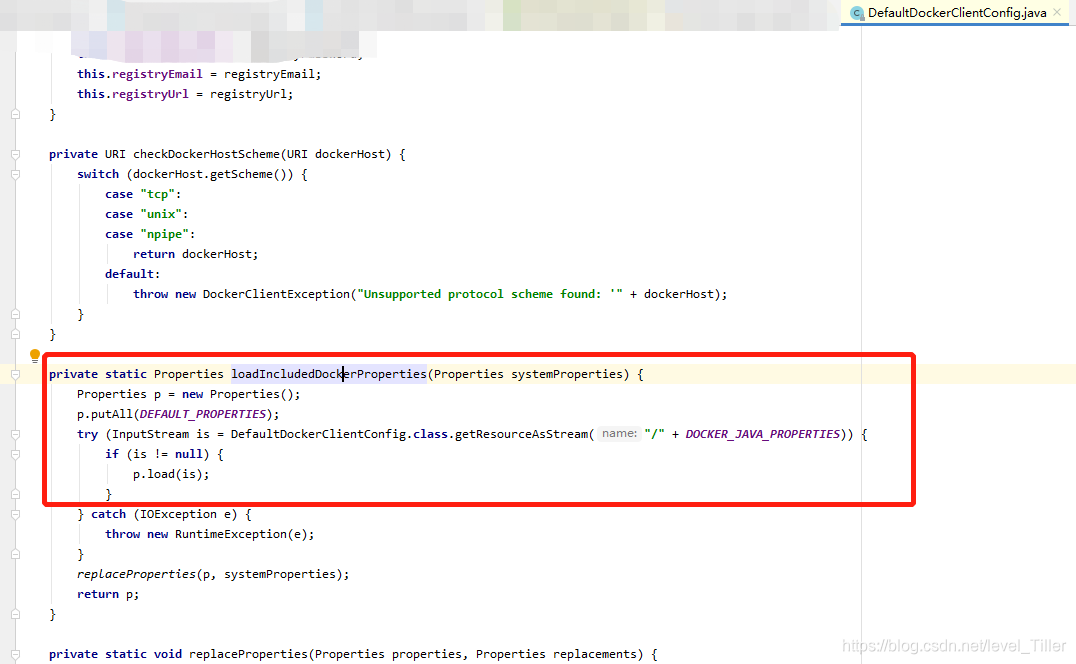Click the gutter fold icon beside the catch block
This screenshot has width=1076, height=664.
pos(14,513)
